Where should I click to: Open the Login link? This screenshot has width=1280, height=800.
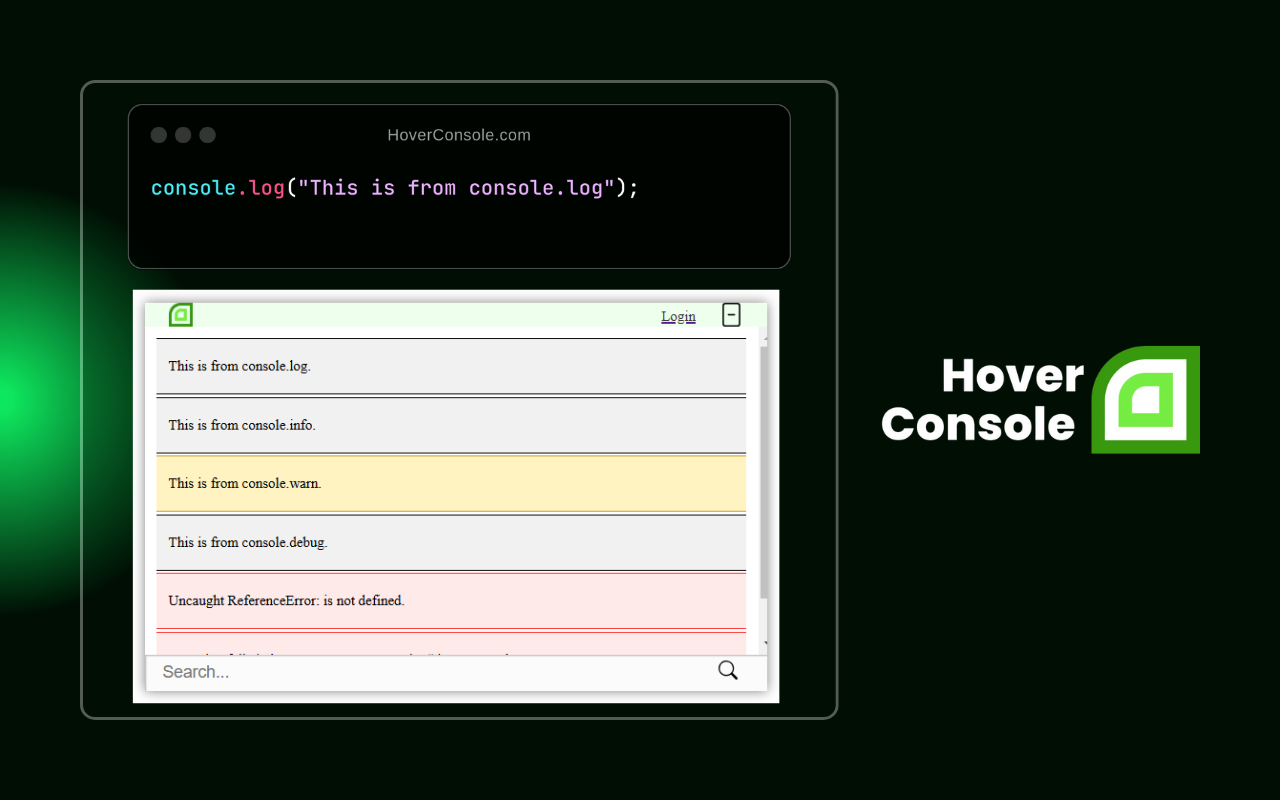click(678, 315)
